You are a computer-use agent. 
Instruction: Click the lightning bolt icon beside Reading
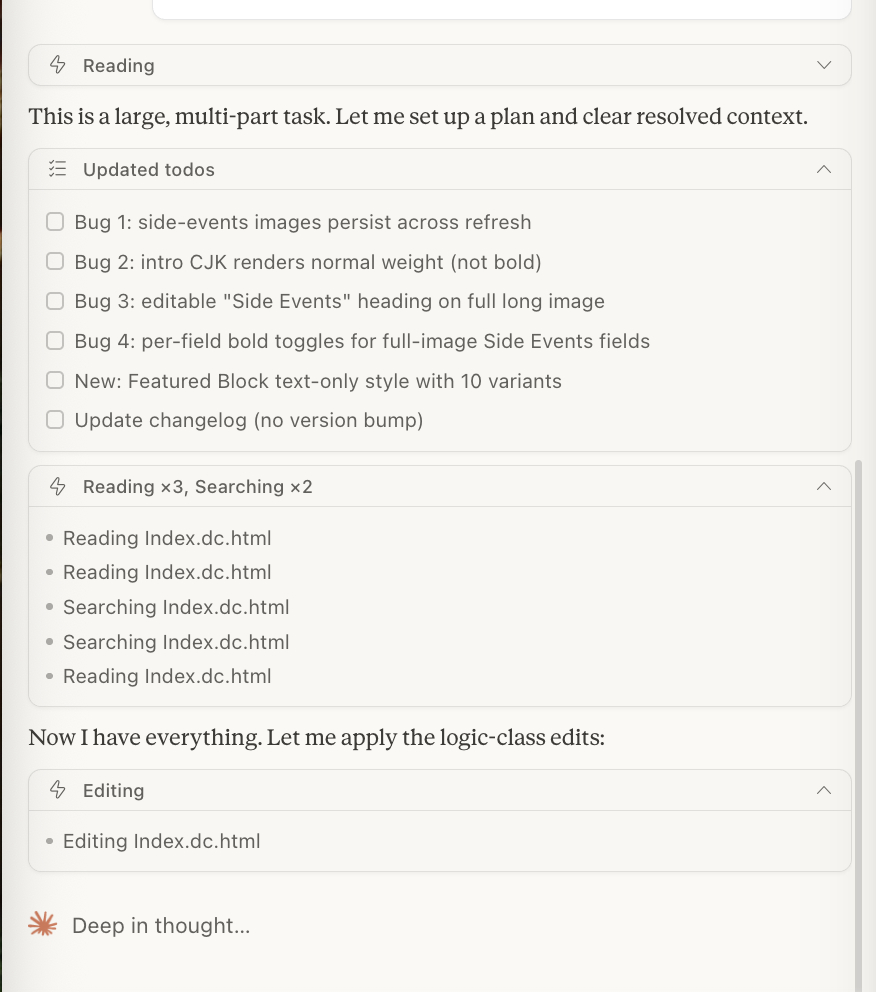tap(58, 65)
